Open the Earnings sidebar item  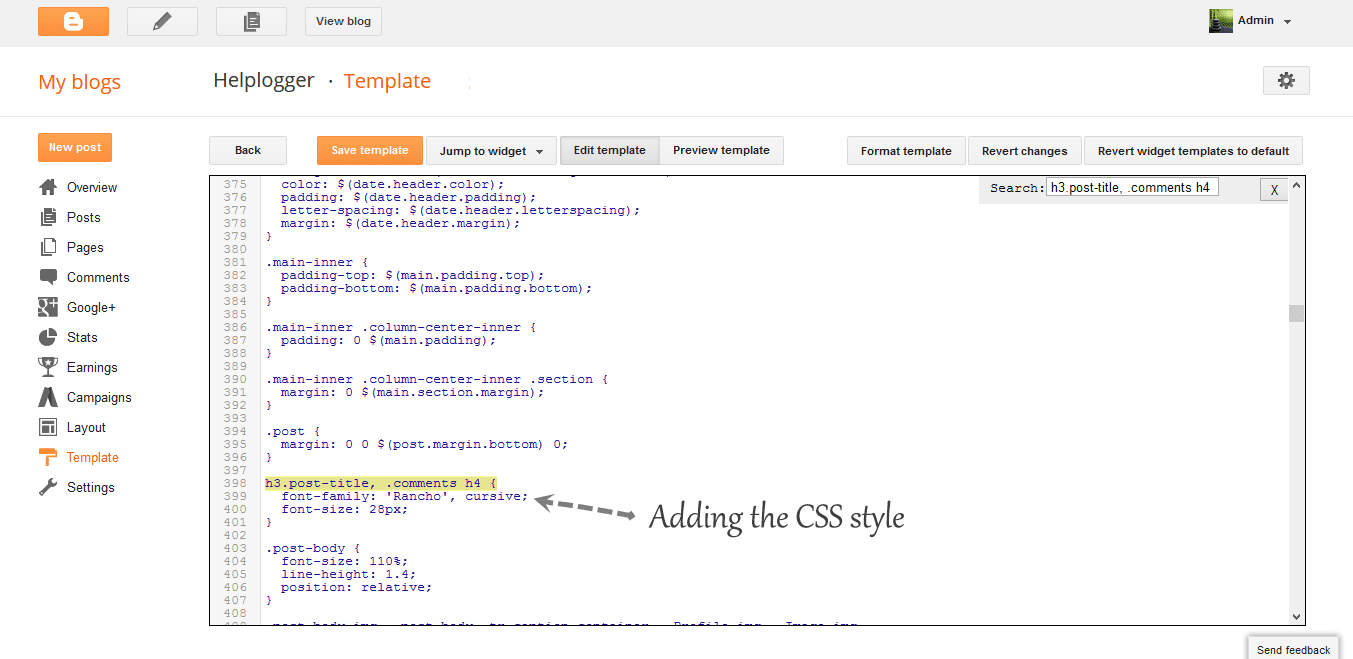pos(92,367)
